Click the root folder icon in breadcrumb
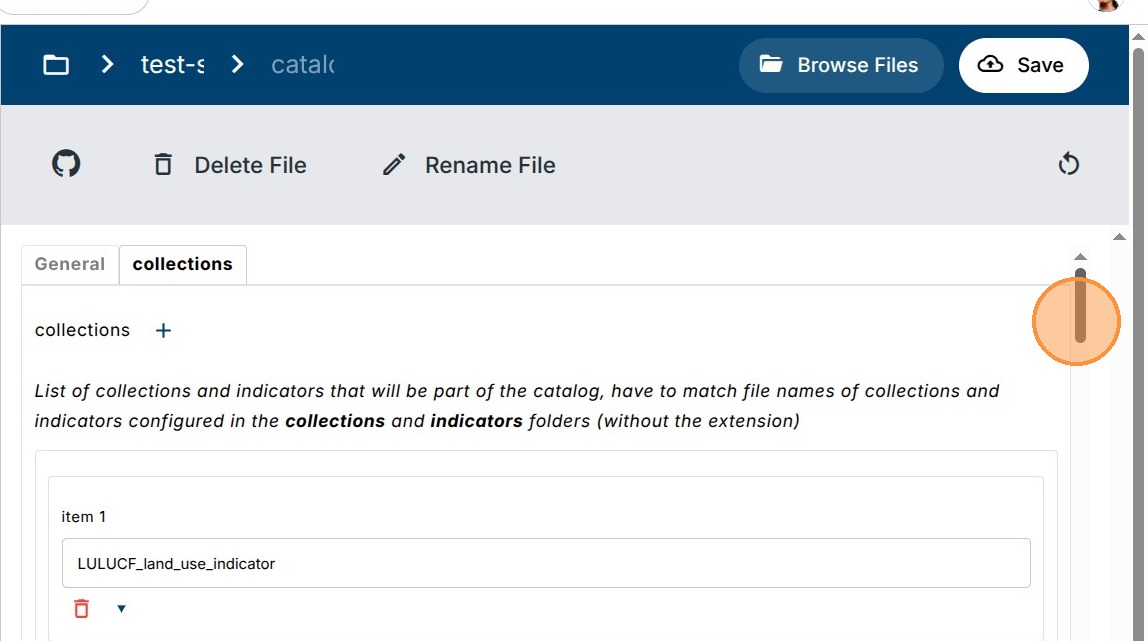 pyautogui.click(x=56, y=65)
